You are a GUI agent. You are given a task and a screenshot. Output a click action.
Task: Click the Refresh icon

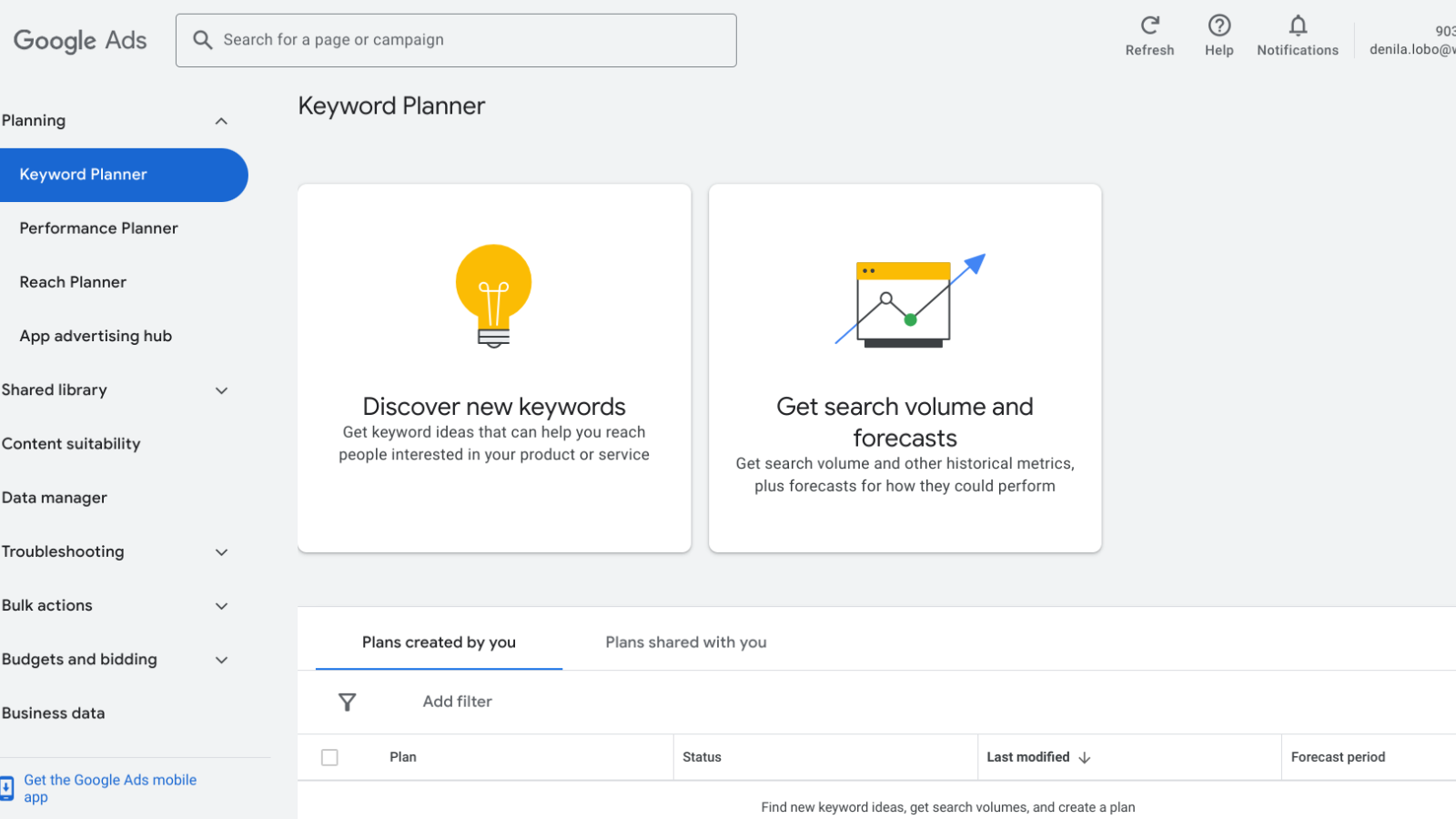pos(1149,25)
